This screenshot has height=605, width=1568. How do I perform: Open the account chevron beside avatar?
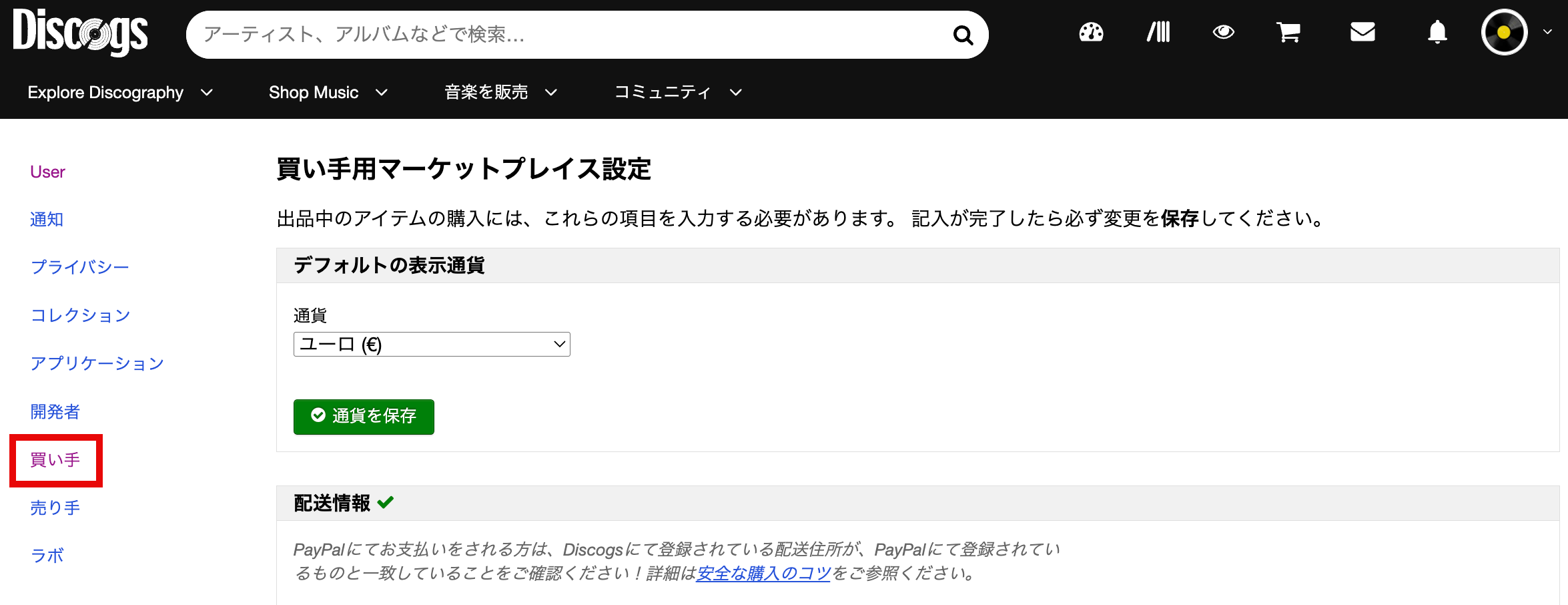pyautogui.click(x=1547, y=31)
